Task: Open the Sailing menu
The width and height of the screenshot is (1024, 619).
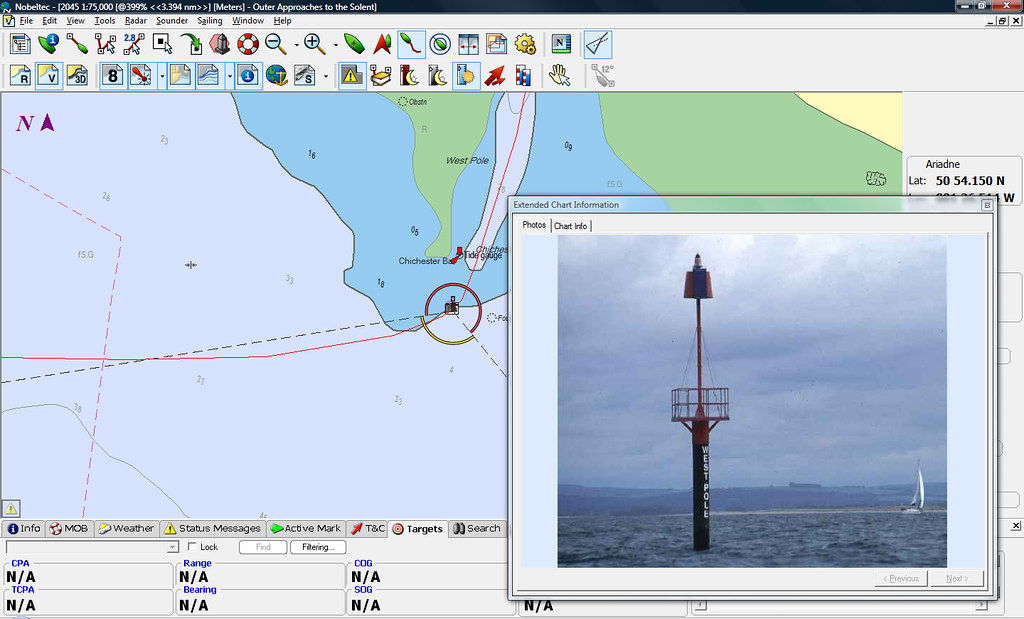Action: [x=210, y=21]
